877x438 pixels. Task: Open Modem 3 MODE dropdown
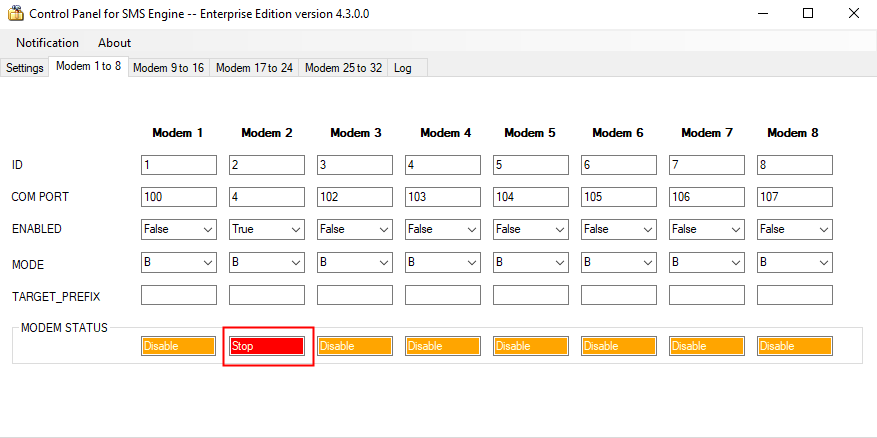[355, 263]
